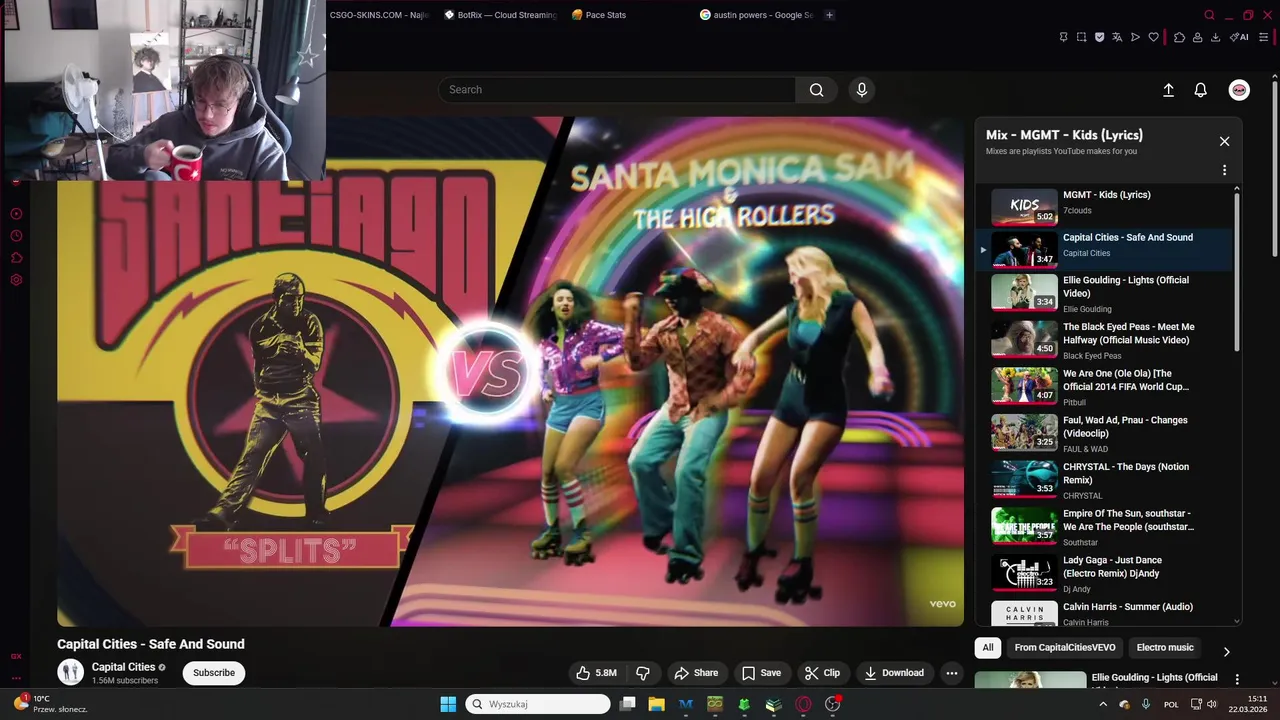The image size is (1280, 720).
Task: Play CHRYSTAL - The Days (Notion Remix)
Action: [1105, 480]
